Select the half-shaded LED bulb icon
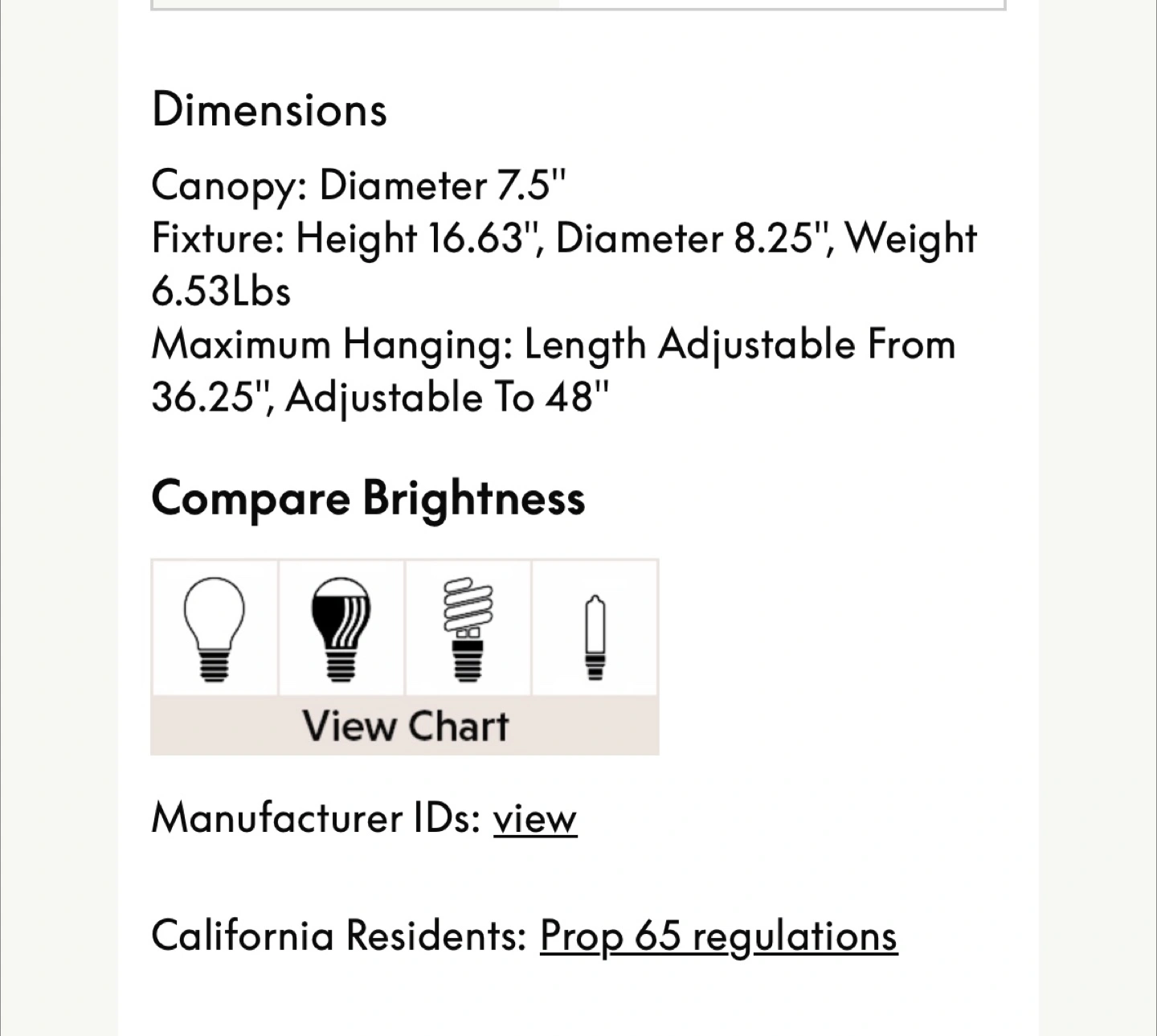 [x=341, y=629]
